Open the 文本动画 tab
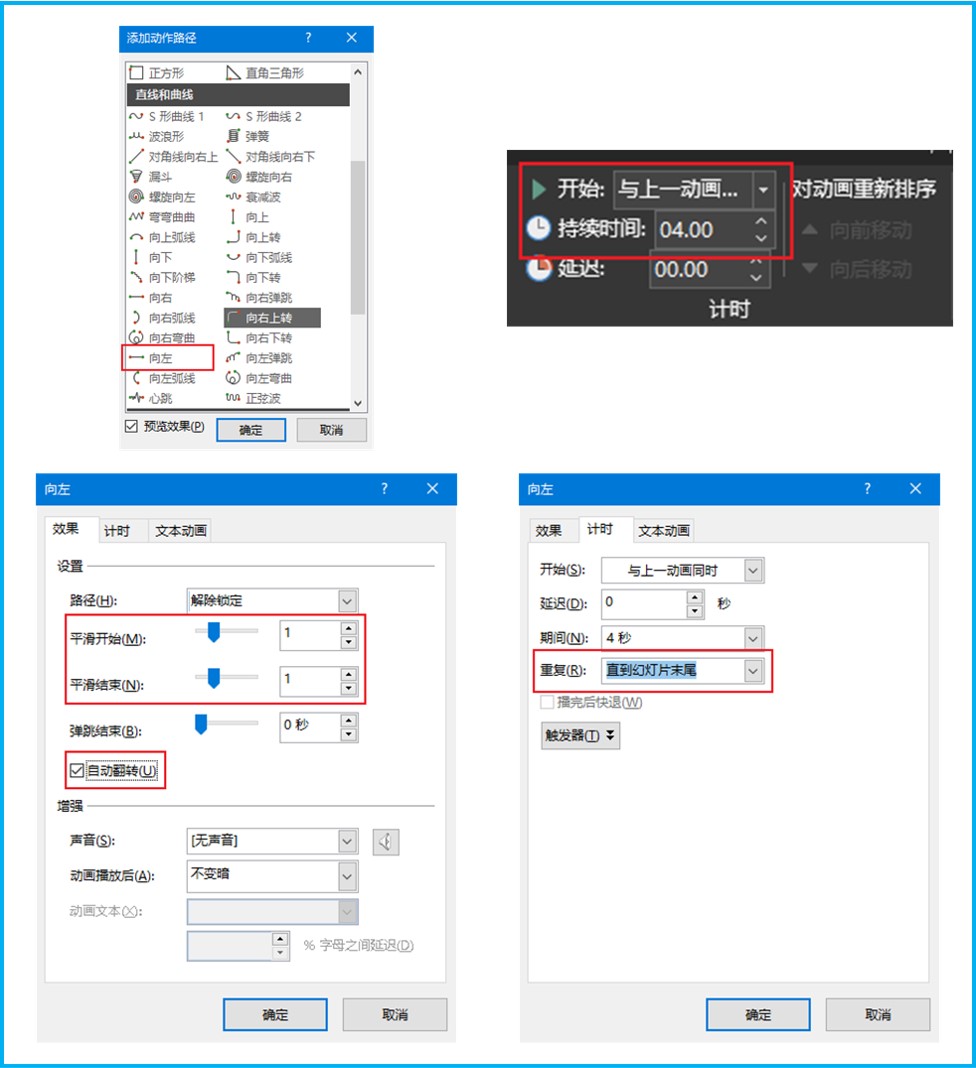976x1068 pixels. (x=179, y=530)
